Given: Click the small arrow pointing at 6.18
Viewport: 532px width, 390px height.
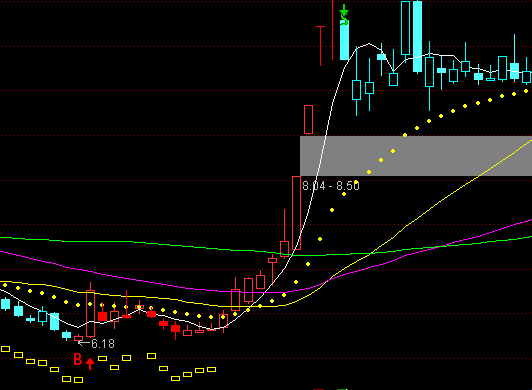Looking at the screenshot, I should pos(84,343).
